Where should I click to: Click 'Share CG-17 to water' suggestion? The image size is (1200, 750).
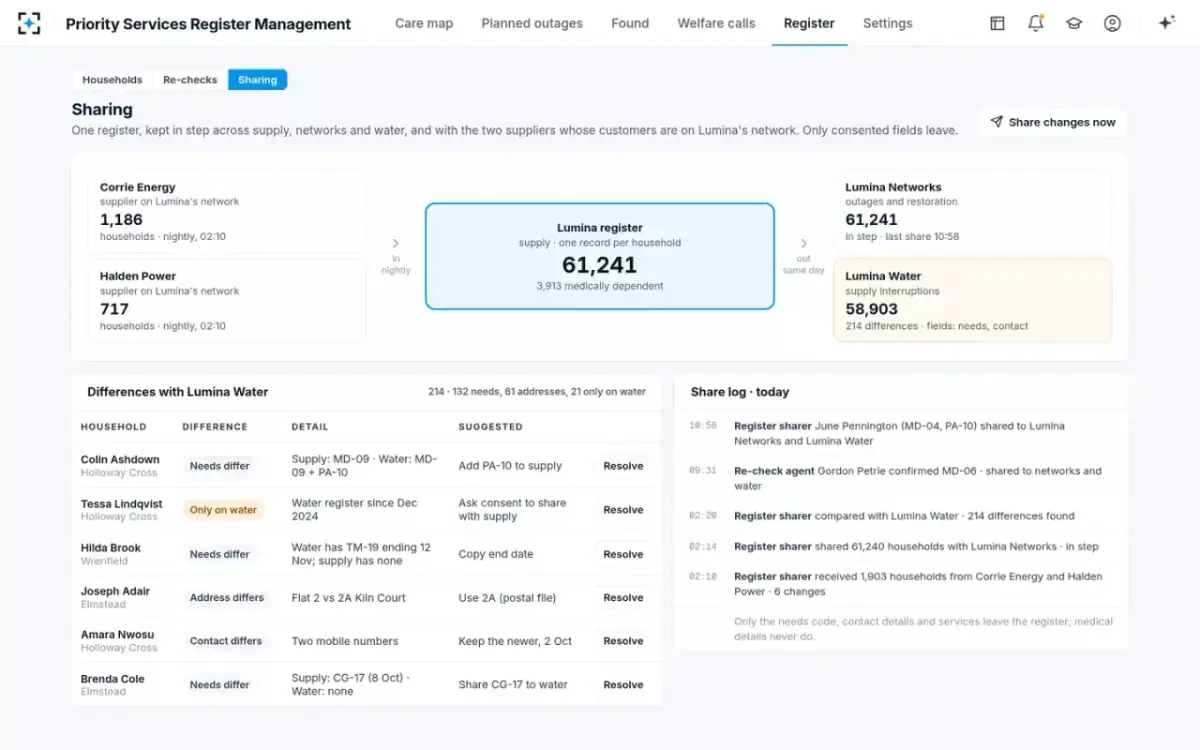[513, 685]
